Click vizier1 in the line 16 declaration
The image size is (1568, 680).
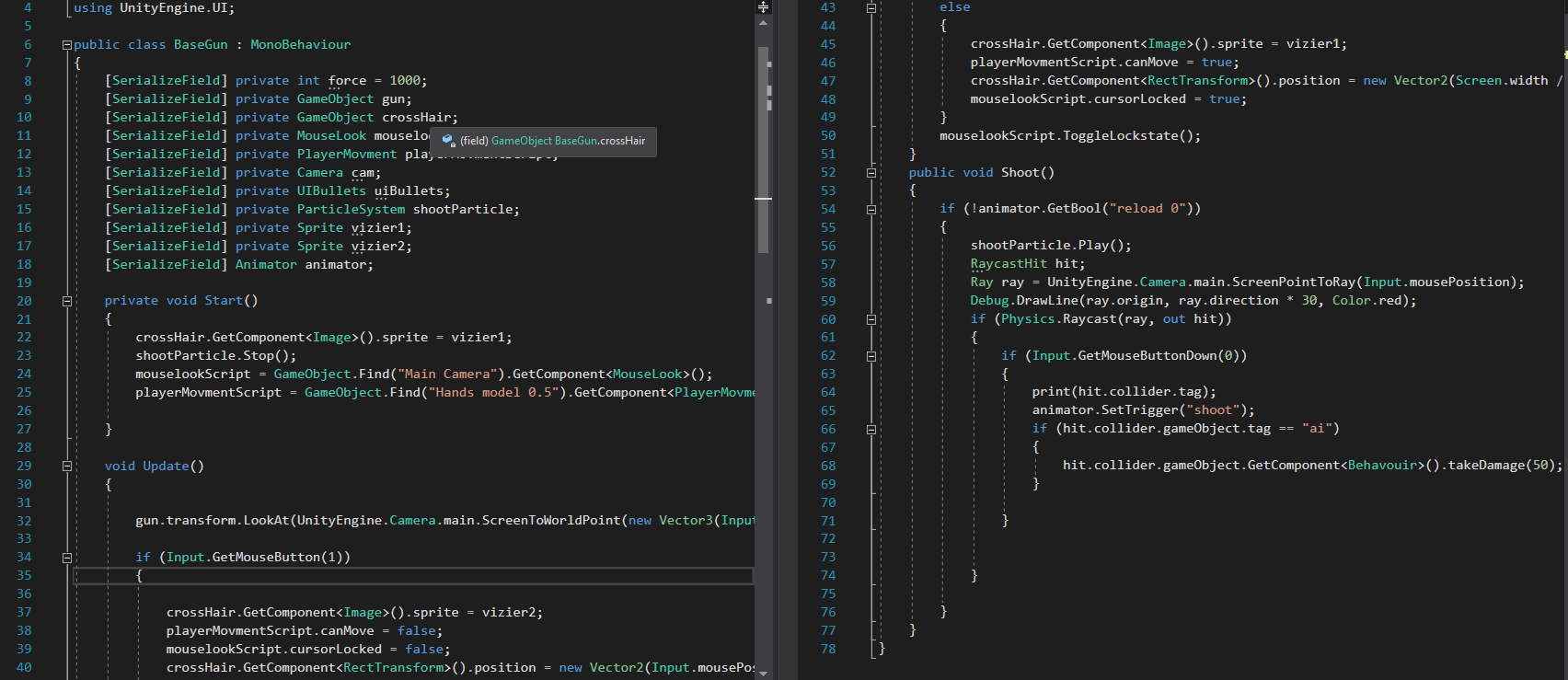[x=377, y=228]
